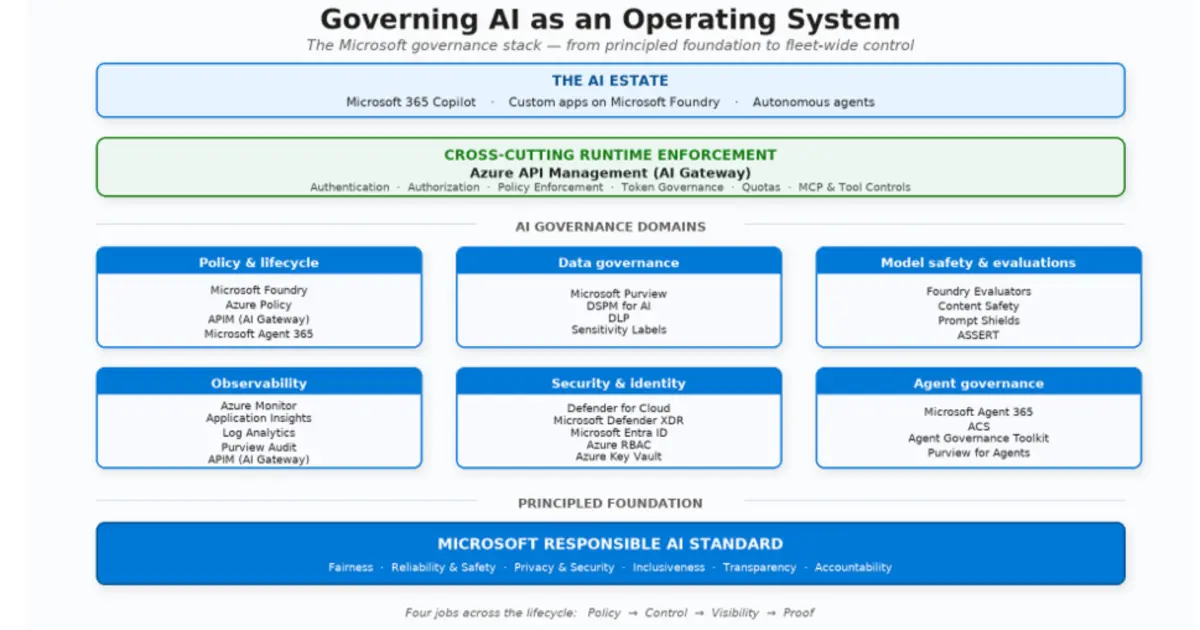The height and width of the screenshot is (630, 1200).
Task: Click "Azure Monitor" in the Observability card
Action: click(x=259, y=406)
